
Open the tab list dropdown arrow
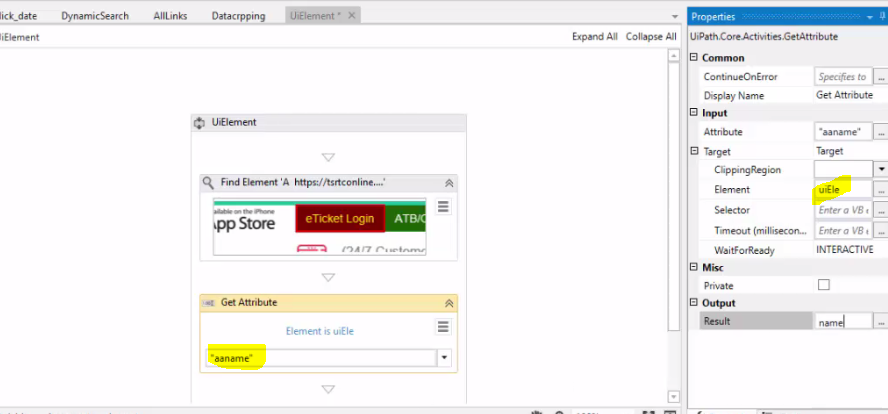click(674, 16)
